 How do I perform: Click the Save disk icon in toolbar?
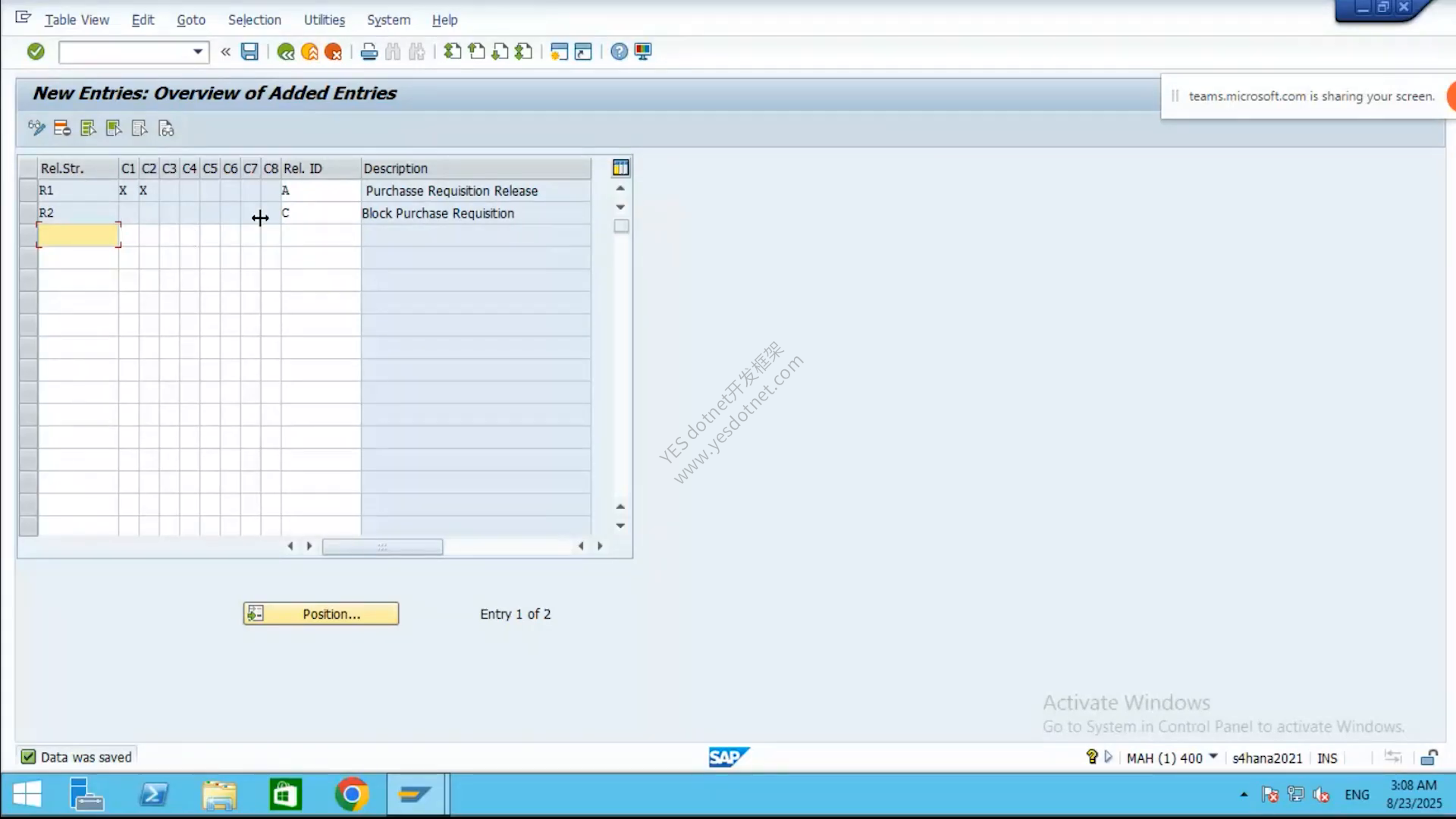point(249,52)
